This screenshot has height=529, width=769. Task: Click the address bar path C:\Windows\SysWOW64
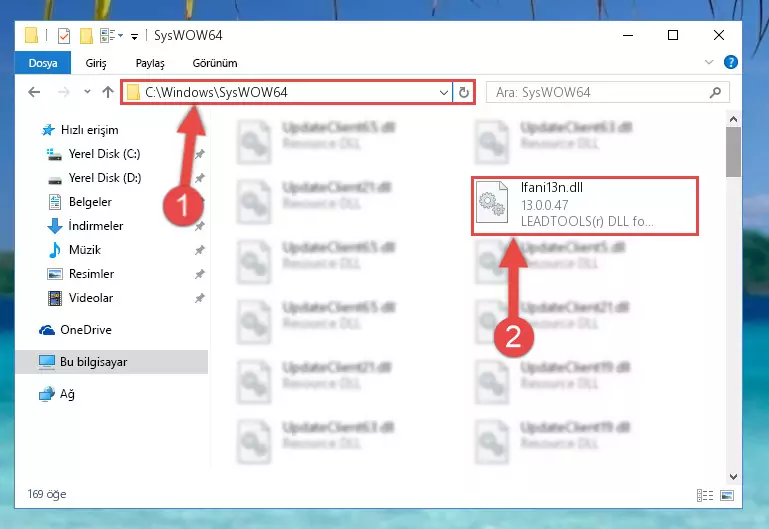point(216,92)
